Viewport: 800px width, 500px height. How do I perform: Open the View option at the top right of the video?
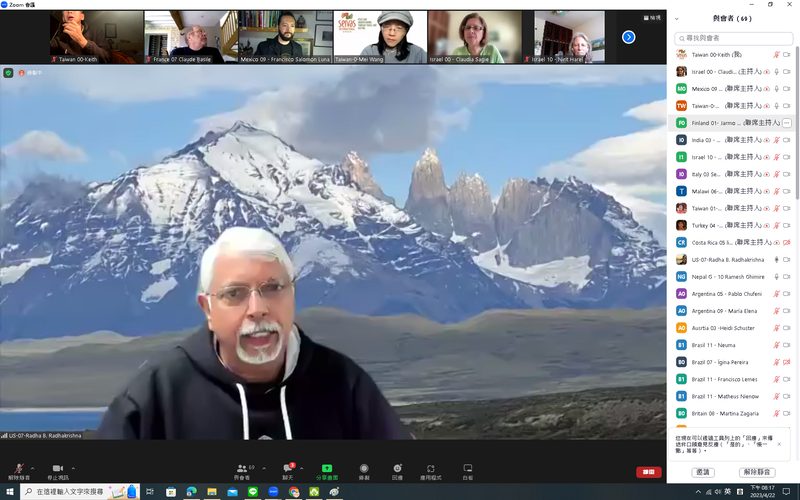[x=652, y=18]
